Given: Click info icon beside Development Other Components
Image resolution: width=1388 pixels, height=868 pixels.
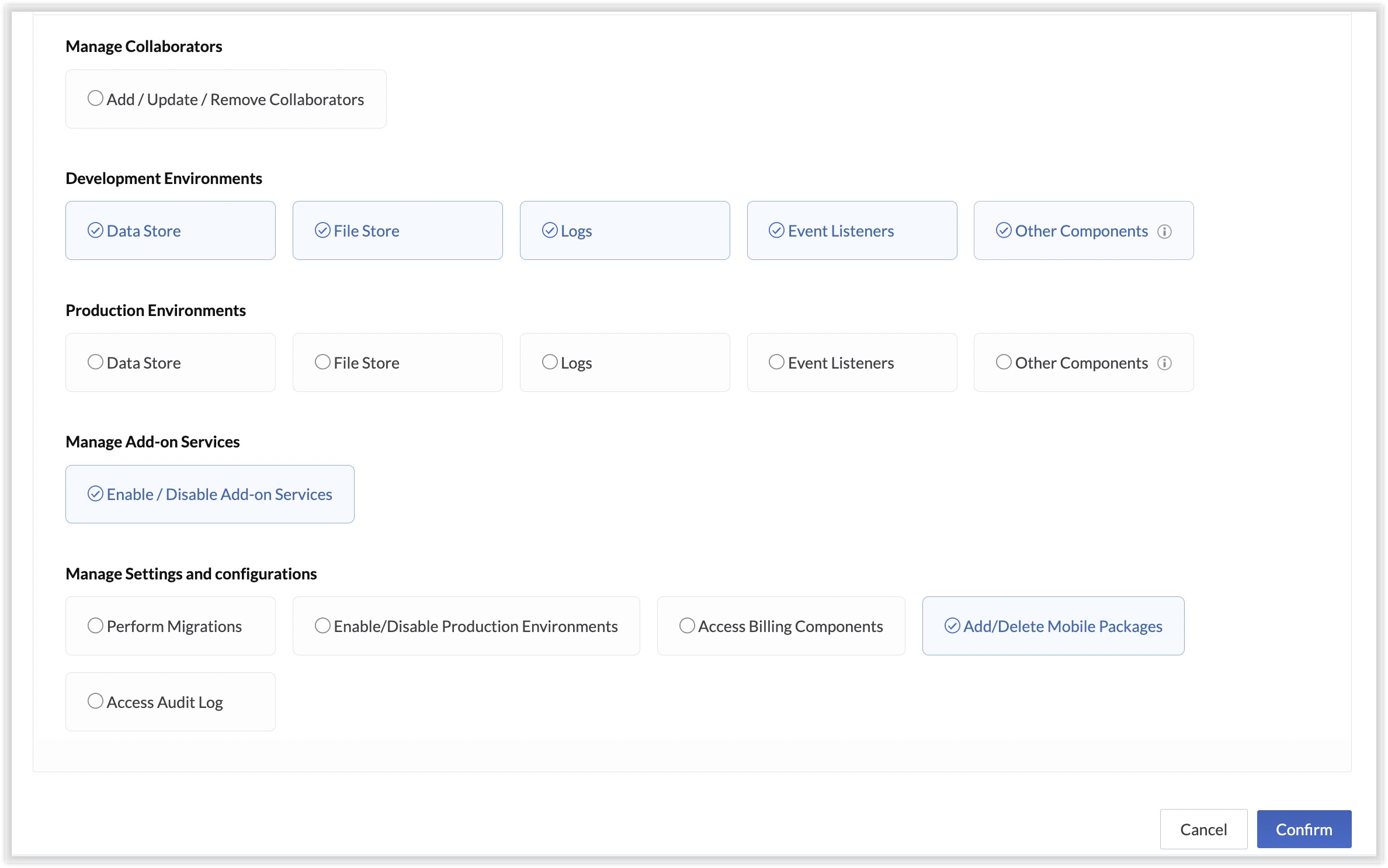Looking at the screenshot, I should [x=1164, y=231].
